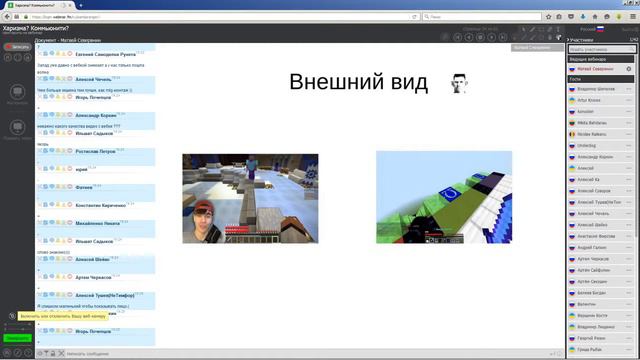This screenshot has width=640, height=360.
Task: Select participant Валентин
Action: click(601, 304)
